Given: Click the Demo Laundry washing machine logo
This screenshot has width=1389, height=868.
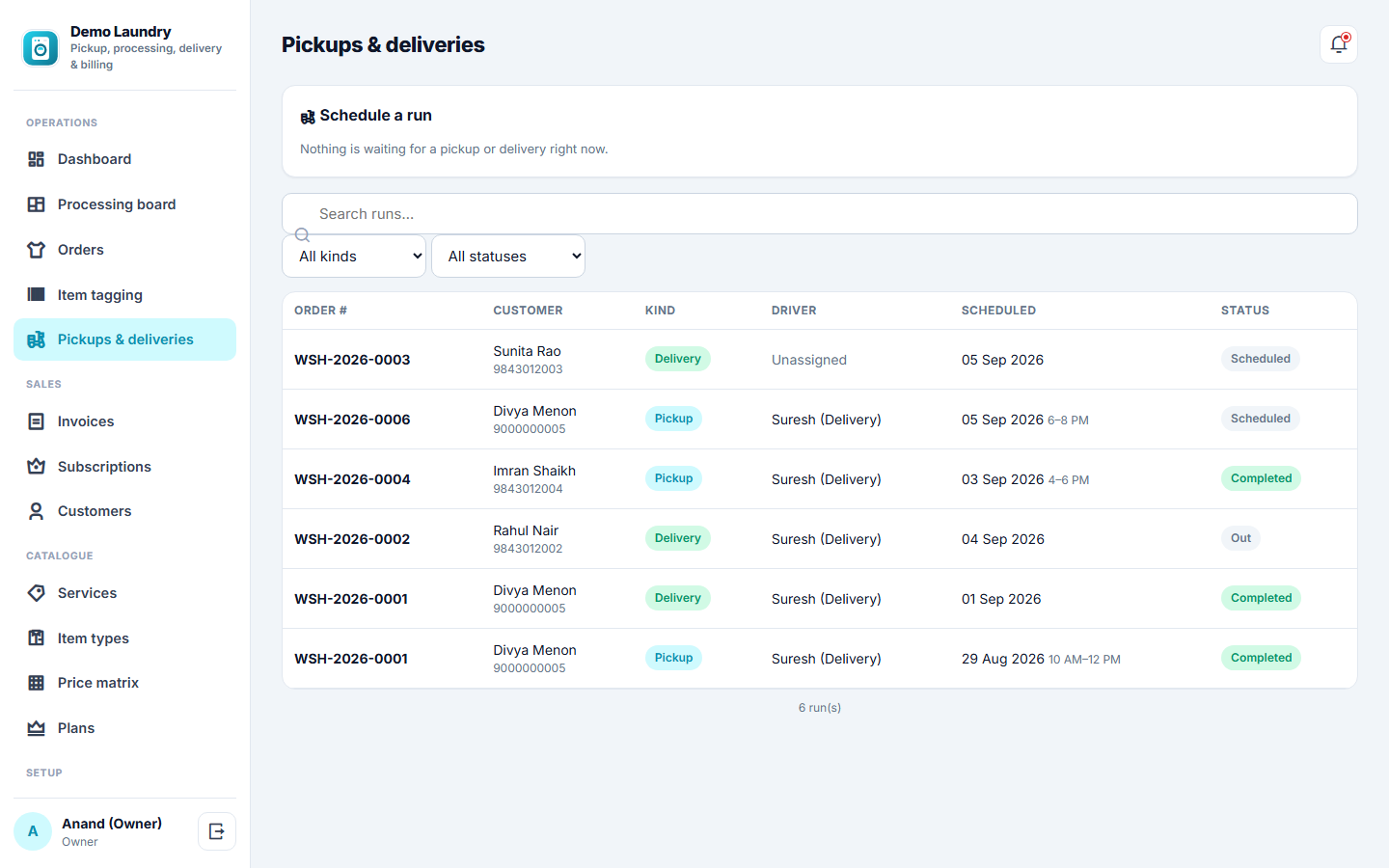Looking at the screenshot, I should [x=41, y=47].
